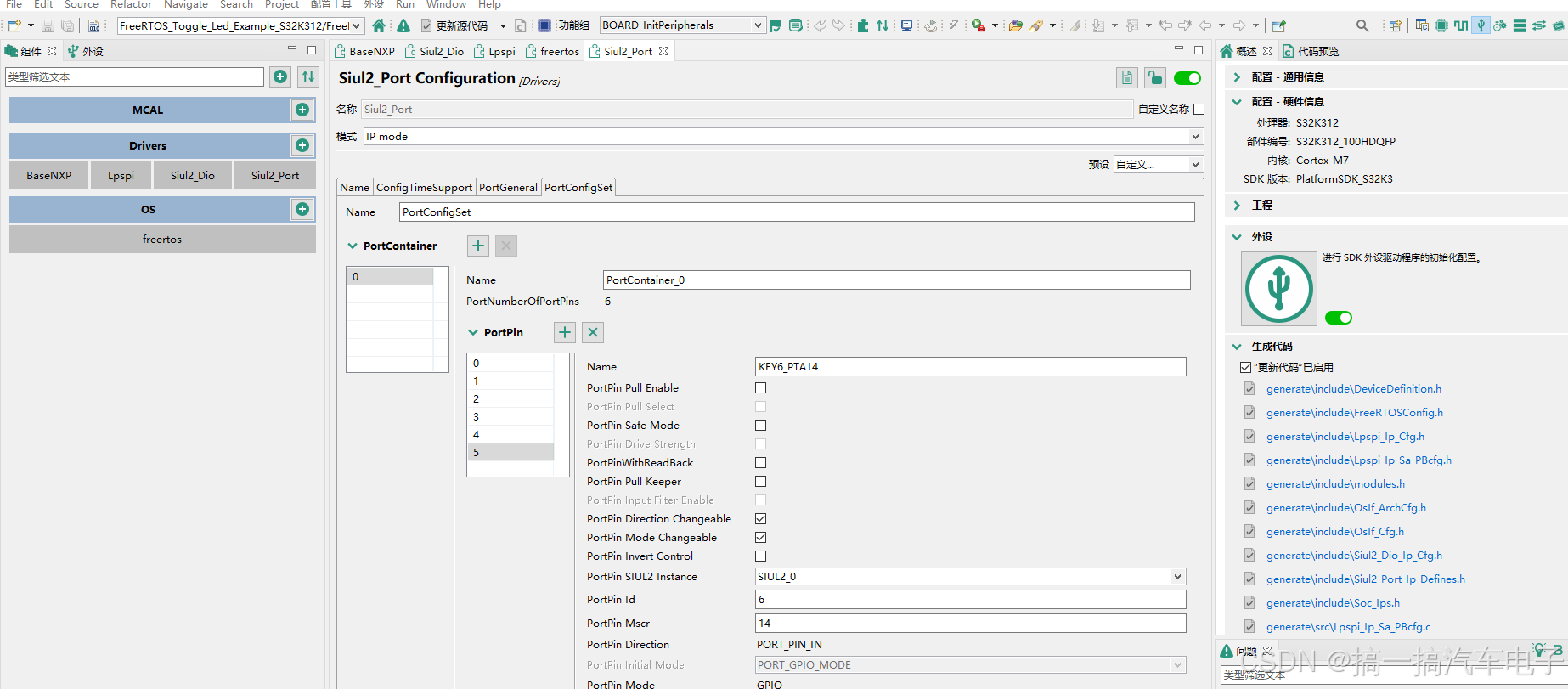Click the large peripherals USB thumbnail
The width and height of the screenshot is (1568, 689).
coord(1278,289)
